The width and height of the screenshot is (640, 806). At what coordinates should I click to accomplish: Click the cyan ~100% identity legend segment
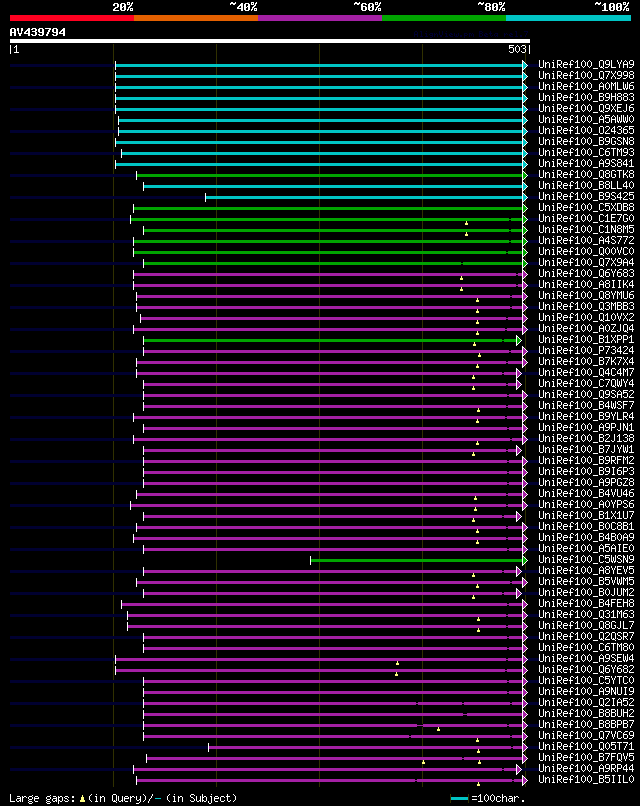569,18
